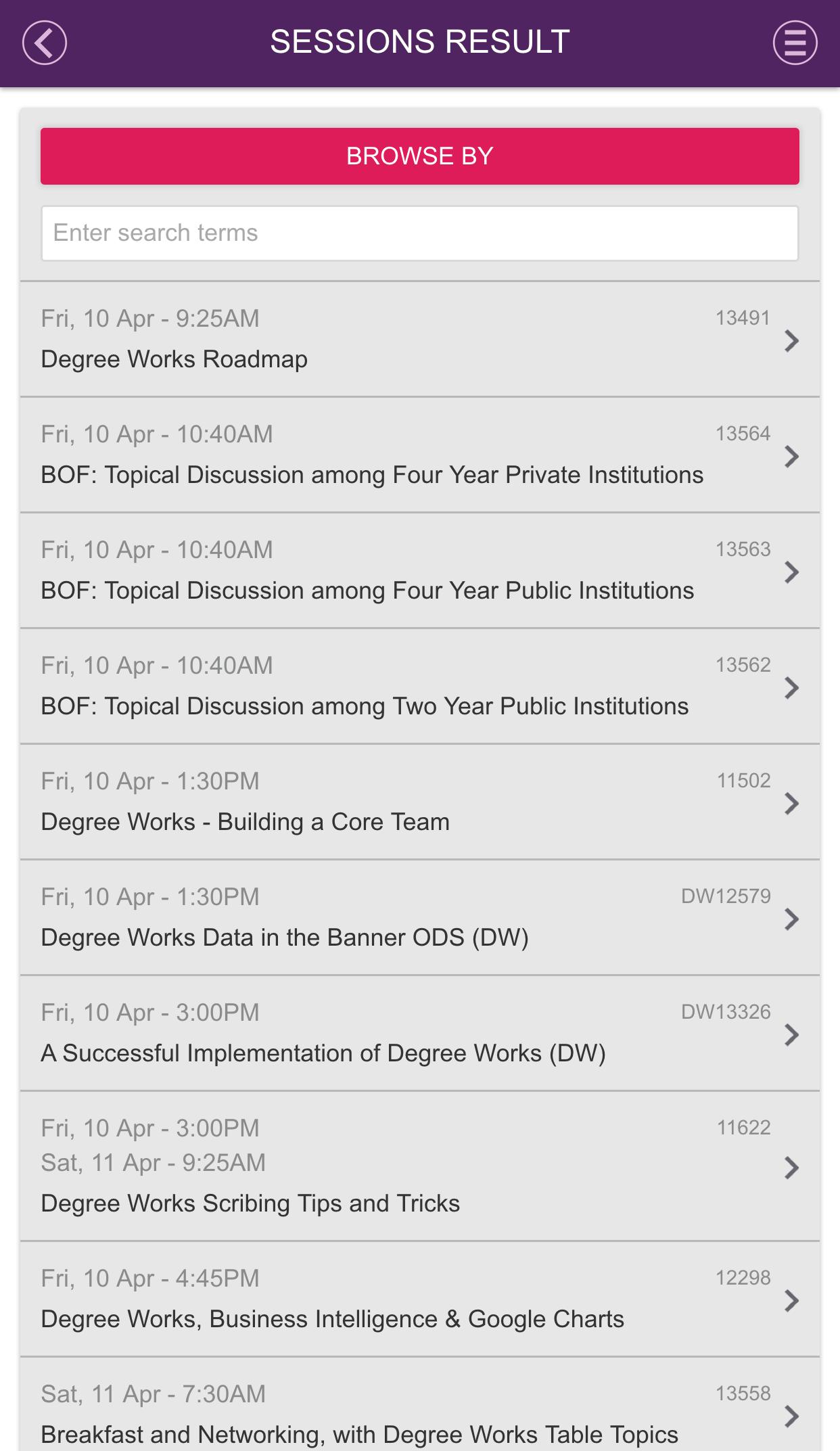
Task: Tap the chevron next to session 13562
Action: (791, 688)
